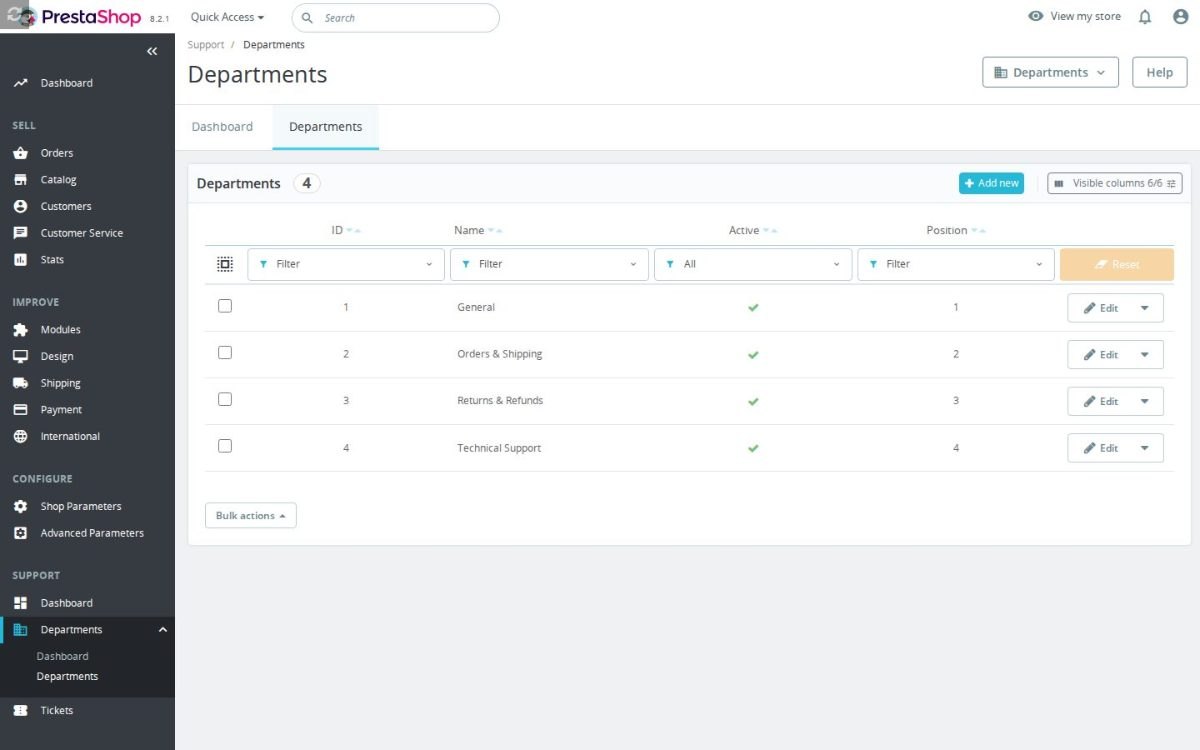Click the Tickets icon in sidebar
Screen dimensions: 1200x750
pos(20,710)
